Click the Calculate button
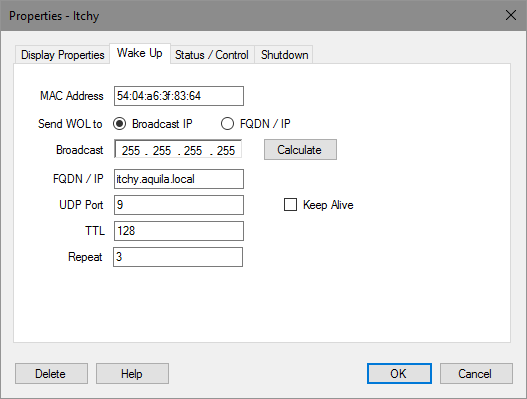Viewport: 527px width, 399px height. (x=300, y=150)
